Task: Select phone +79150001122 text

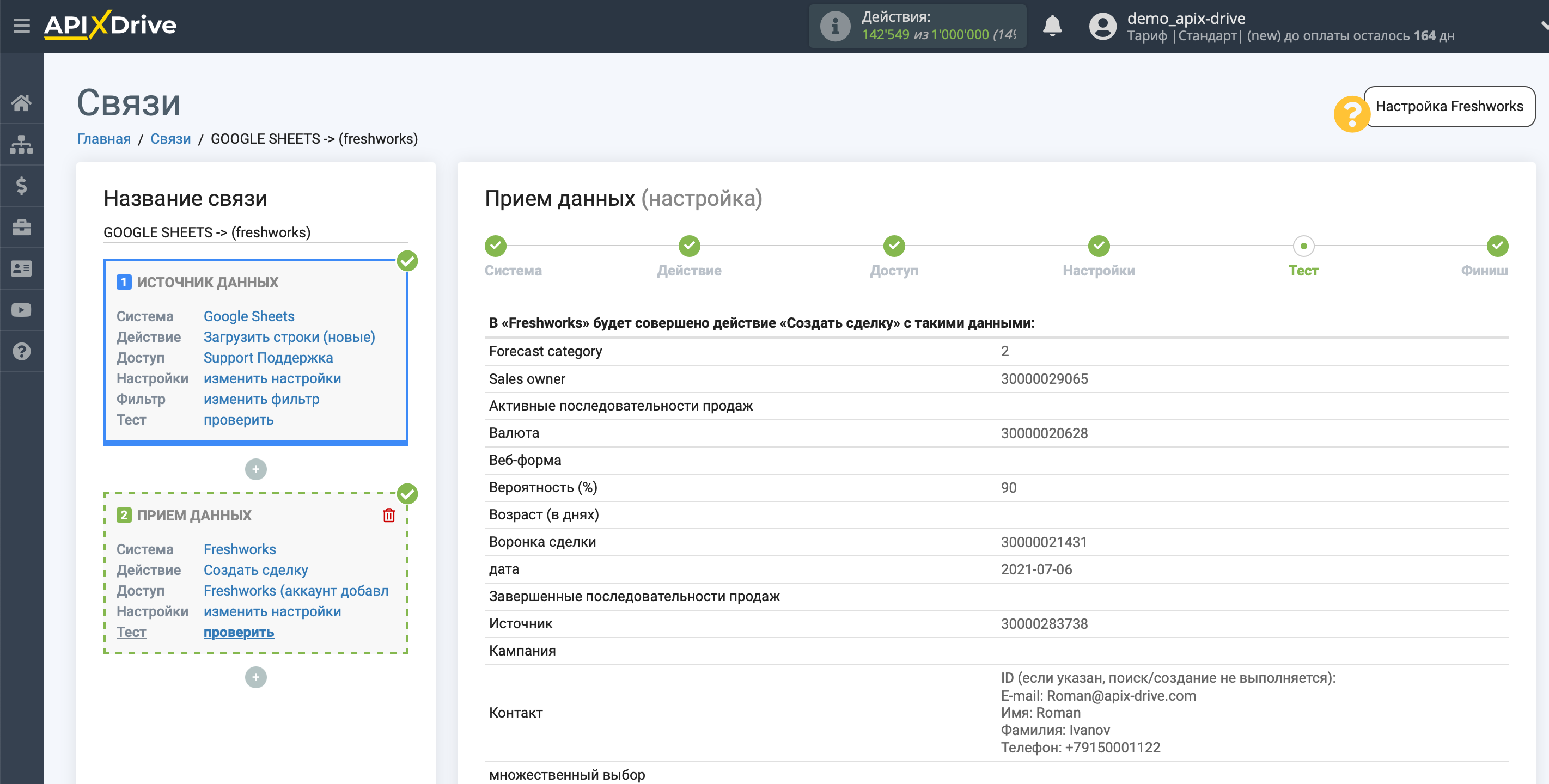Action: pos(1112,748)
